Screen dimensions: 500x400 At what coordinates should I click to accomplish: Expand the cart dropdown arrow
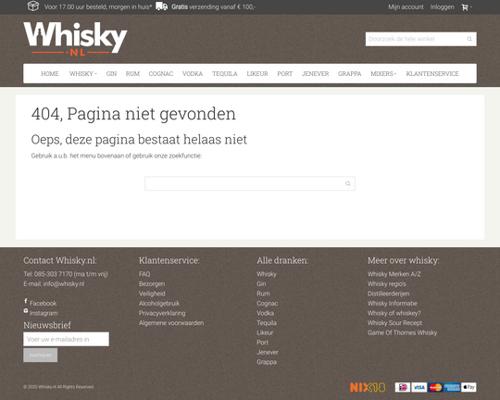(x=470, y=7)
